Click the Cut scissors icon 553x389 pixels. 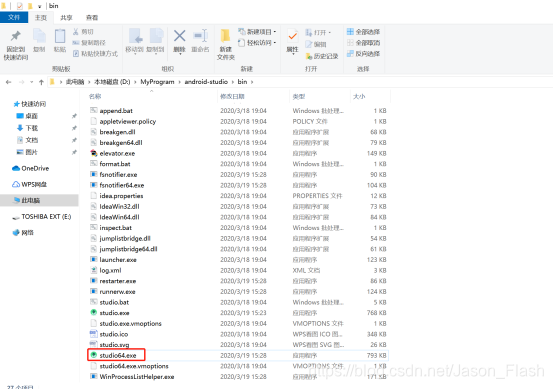76,32
